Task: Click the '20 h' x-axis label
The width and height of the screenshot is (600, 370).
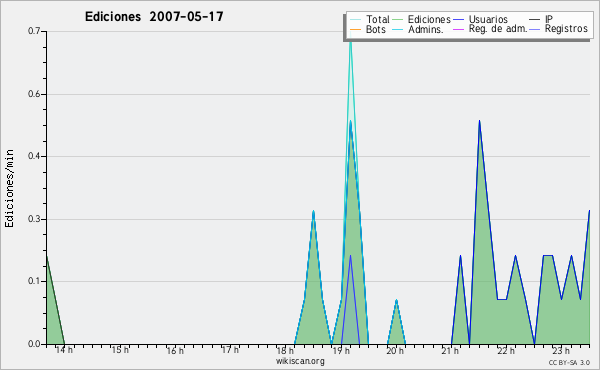Action: click(x=395, y=350)
